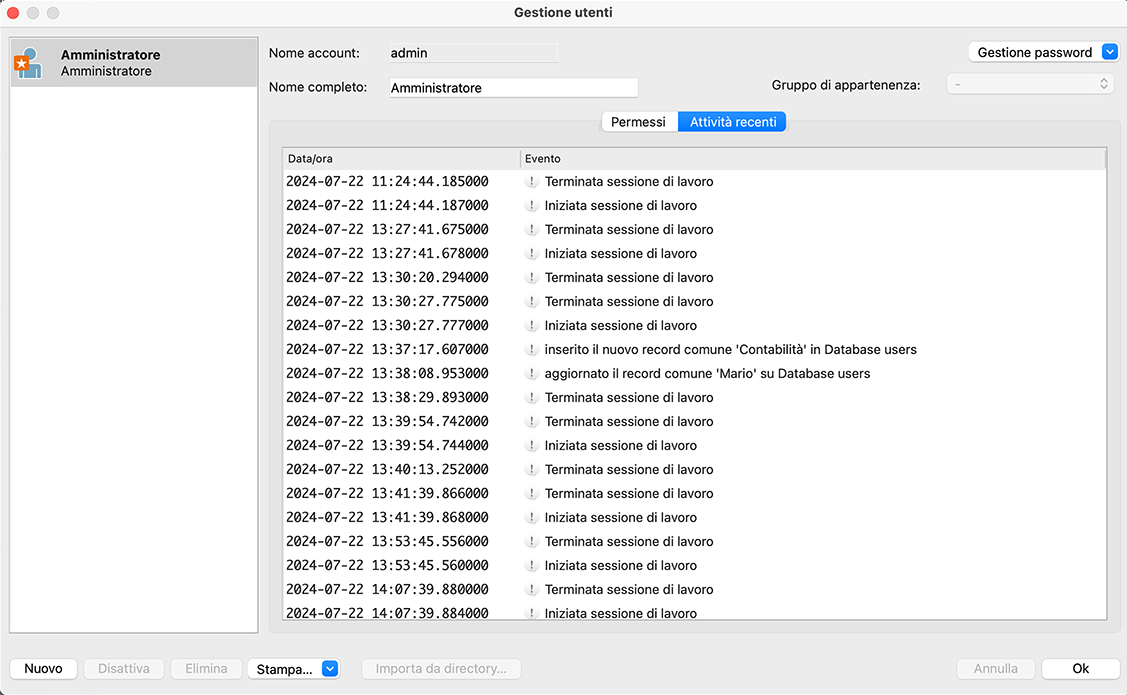The image size is (1127, 695).
Task: Confirm with the Ok button
Action: tap(1080, 669)
